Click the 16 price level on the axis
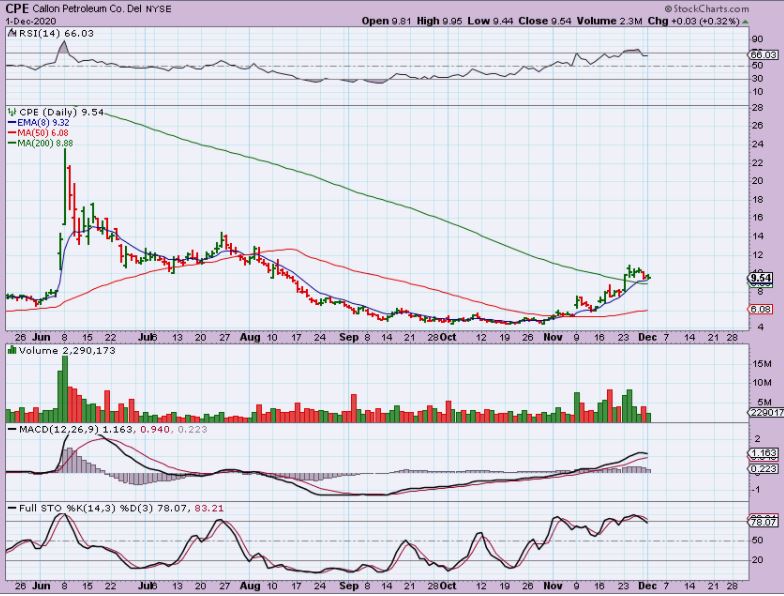Screen dimensions: 784x596 (757, 218)
